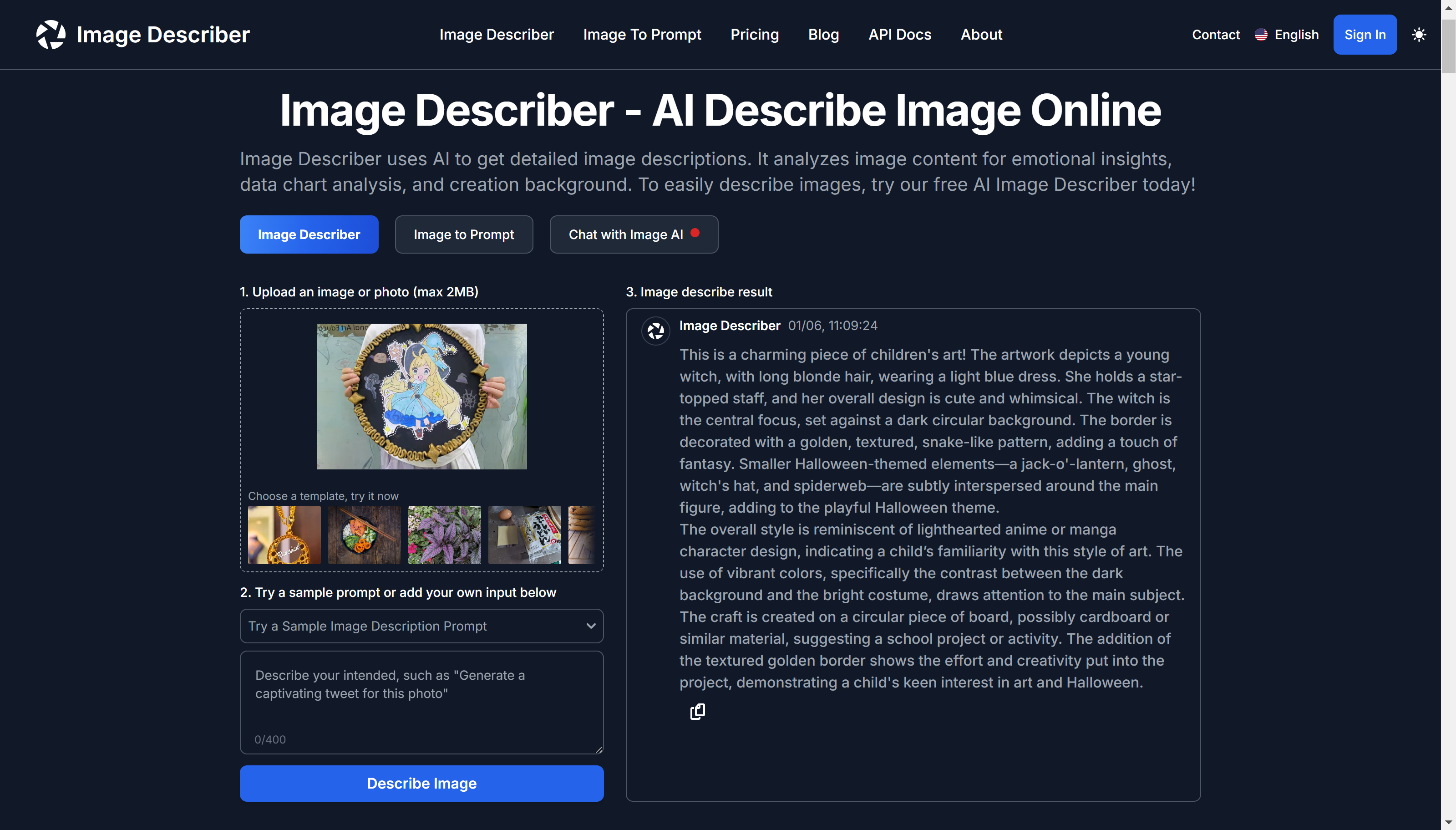Click the Image Describer shutter logo icon
Image resolution: width=1456 pixels, height=830 pixels.
51,34
